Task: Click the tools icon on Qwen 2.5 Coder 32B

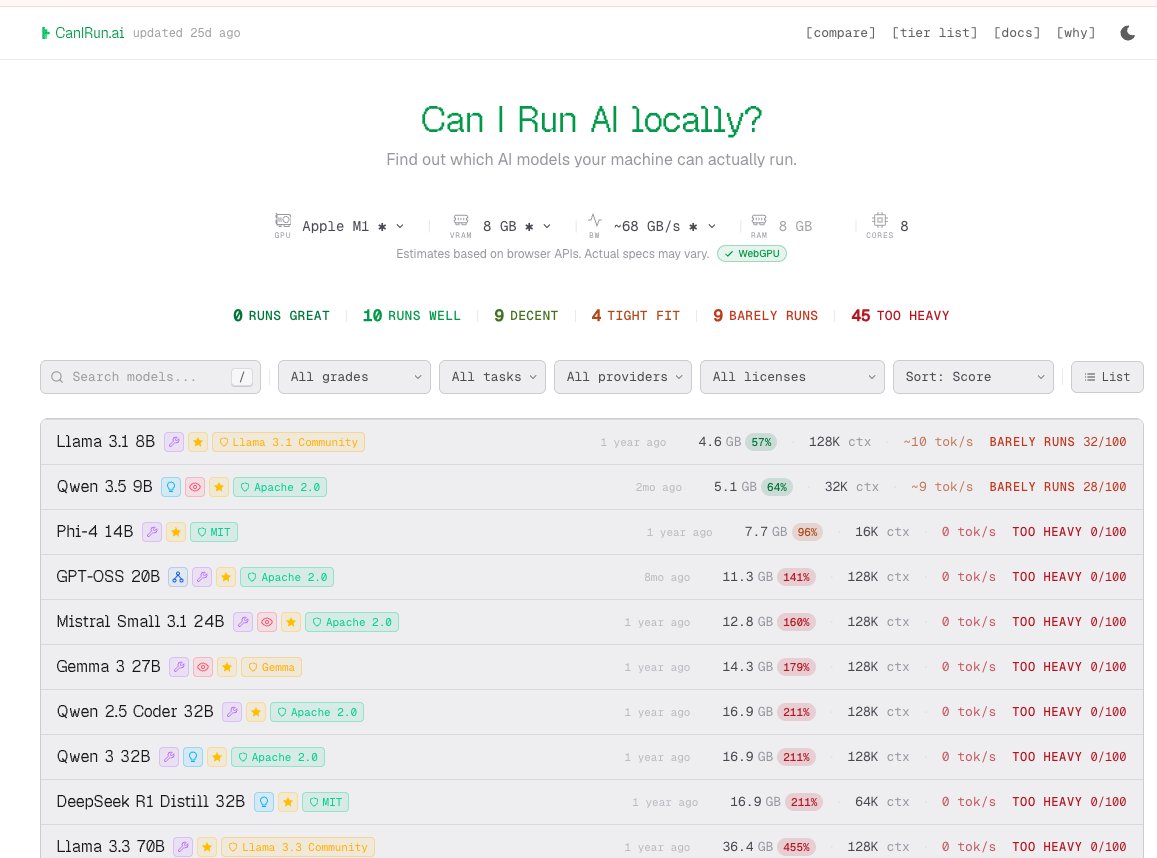Action: click(232, 712)
